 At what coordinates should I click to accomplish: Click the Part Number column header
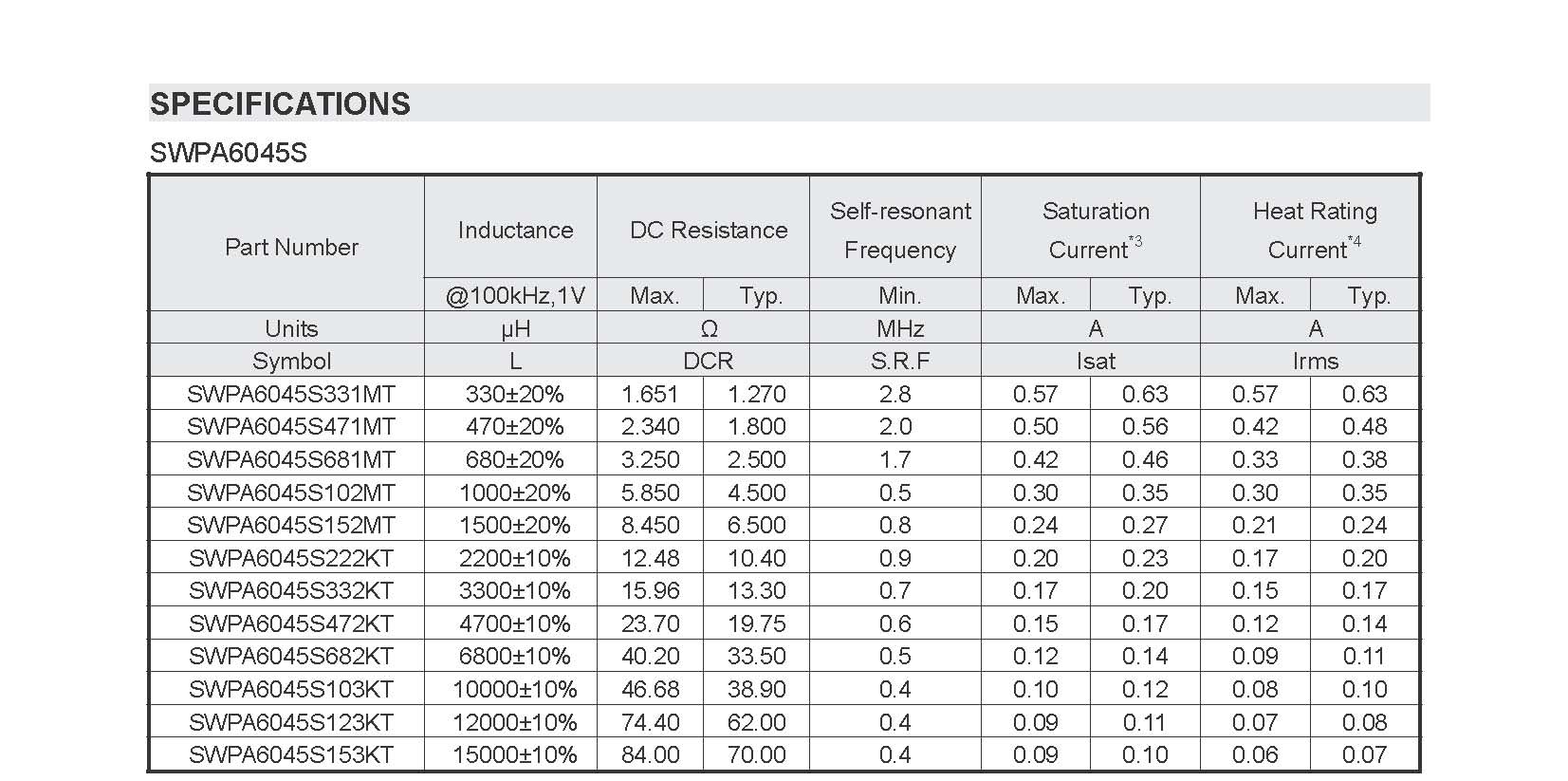coord(291,247)
